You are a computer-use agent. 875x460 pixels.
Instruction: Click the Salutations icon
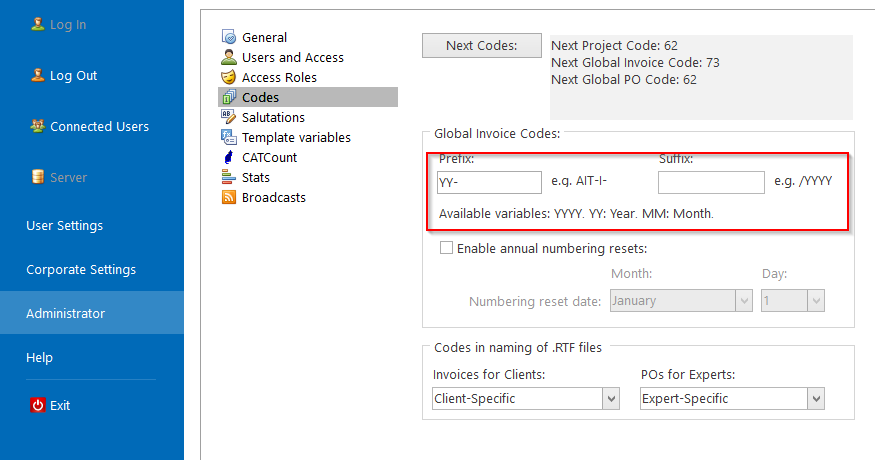point(229,117)
